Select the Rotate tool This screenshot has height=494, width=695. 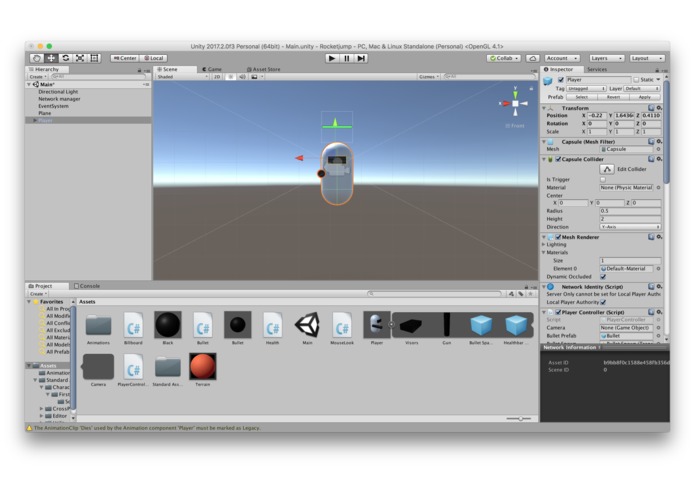[x=66, y=58]
